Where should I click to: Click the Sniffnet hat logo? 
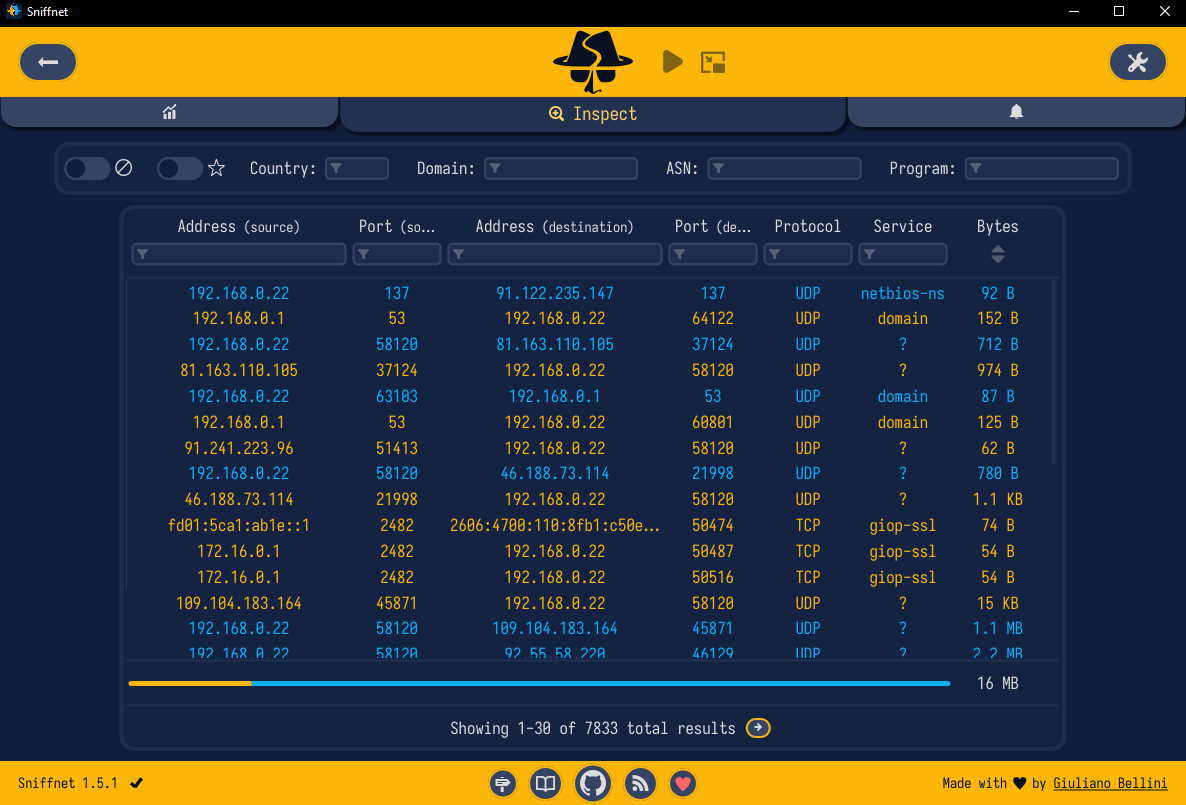point(593,62)
